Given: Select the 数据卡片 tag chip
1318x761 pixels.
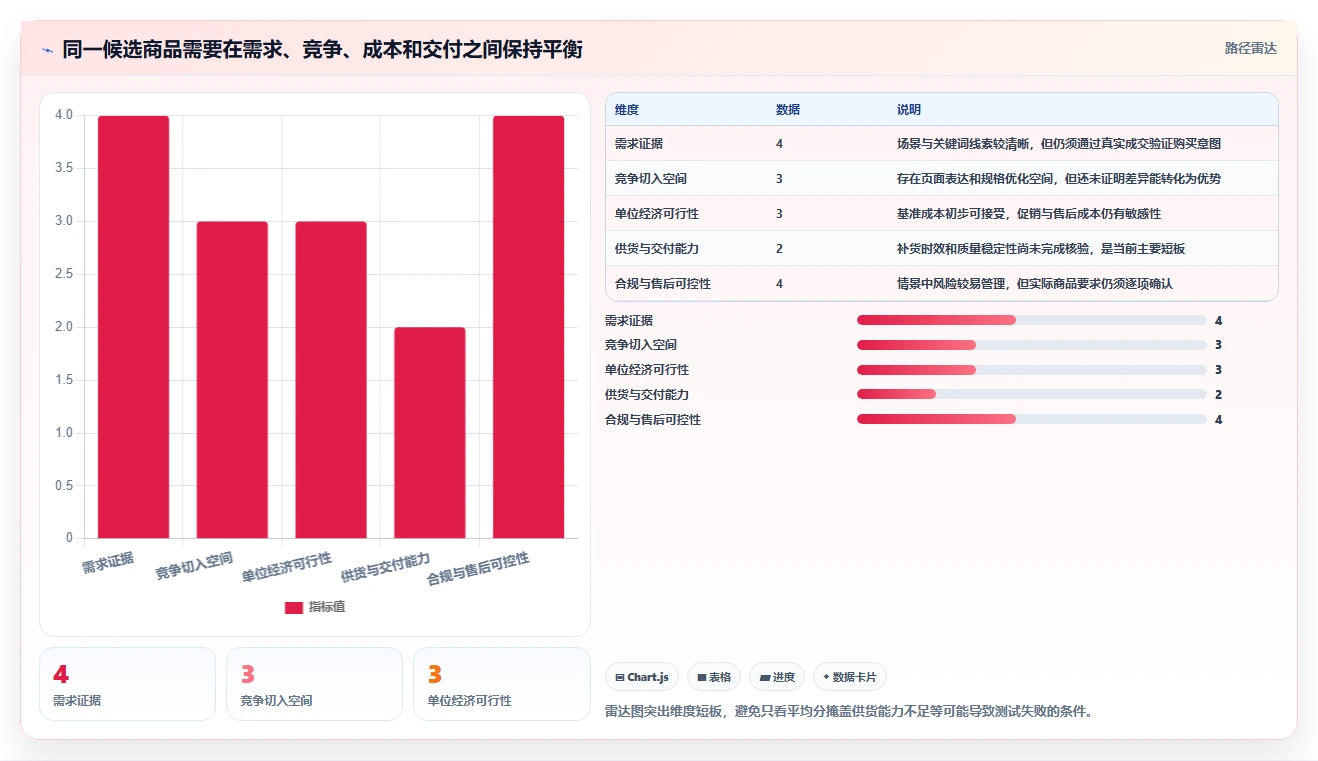Looking at the screenshot, I should pos(850,677).
